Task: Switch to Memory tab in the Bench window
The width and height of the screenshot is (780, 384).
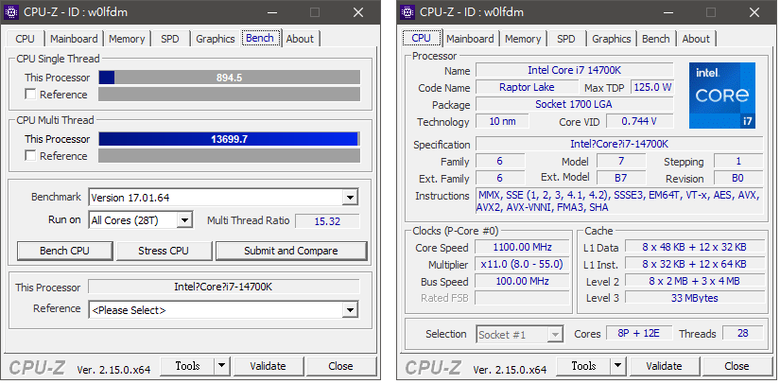Action: 126,39
